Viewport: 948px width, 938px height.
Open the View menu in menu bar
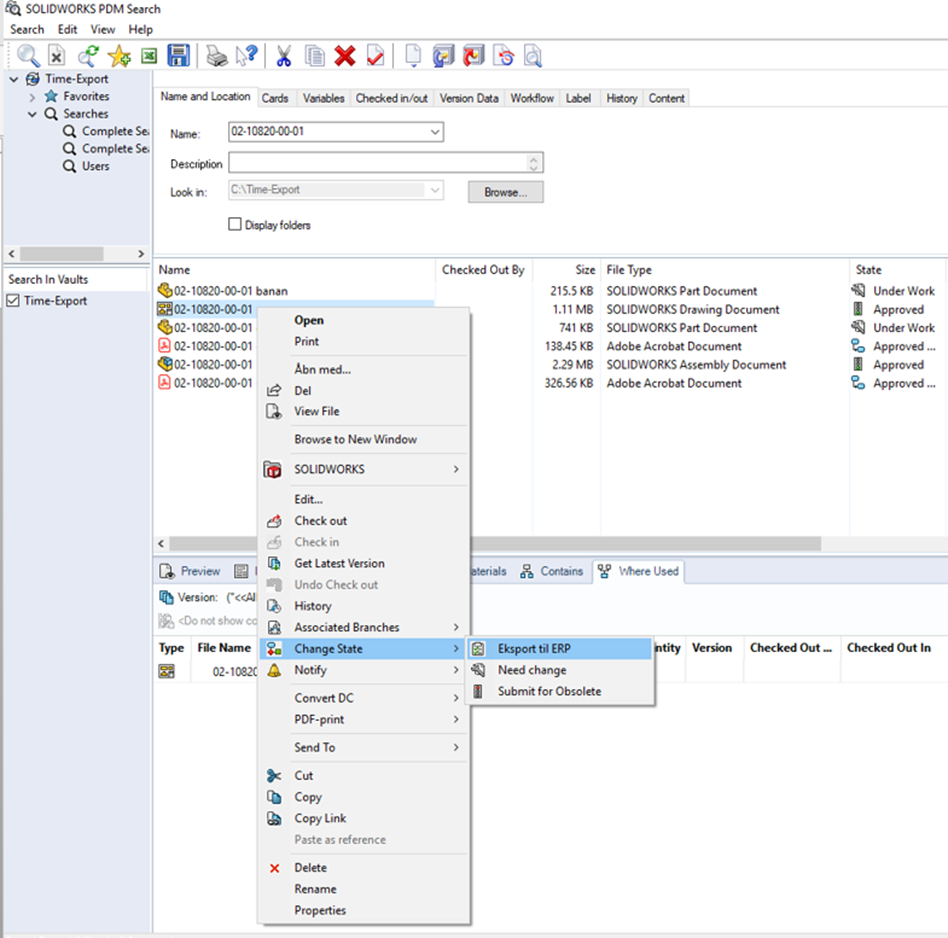pos(103,29)
